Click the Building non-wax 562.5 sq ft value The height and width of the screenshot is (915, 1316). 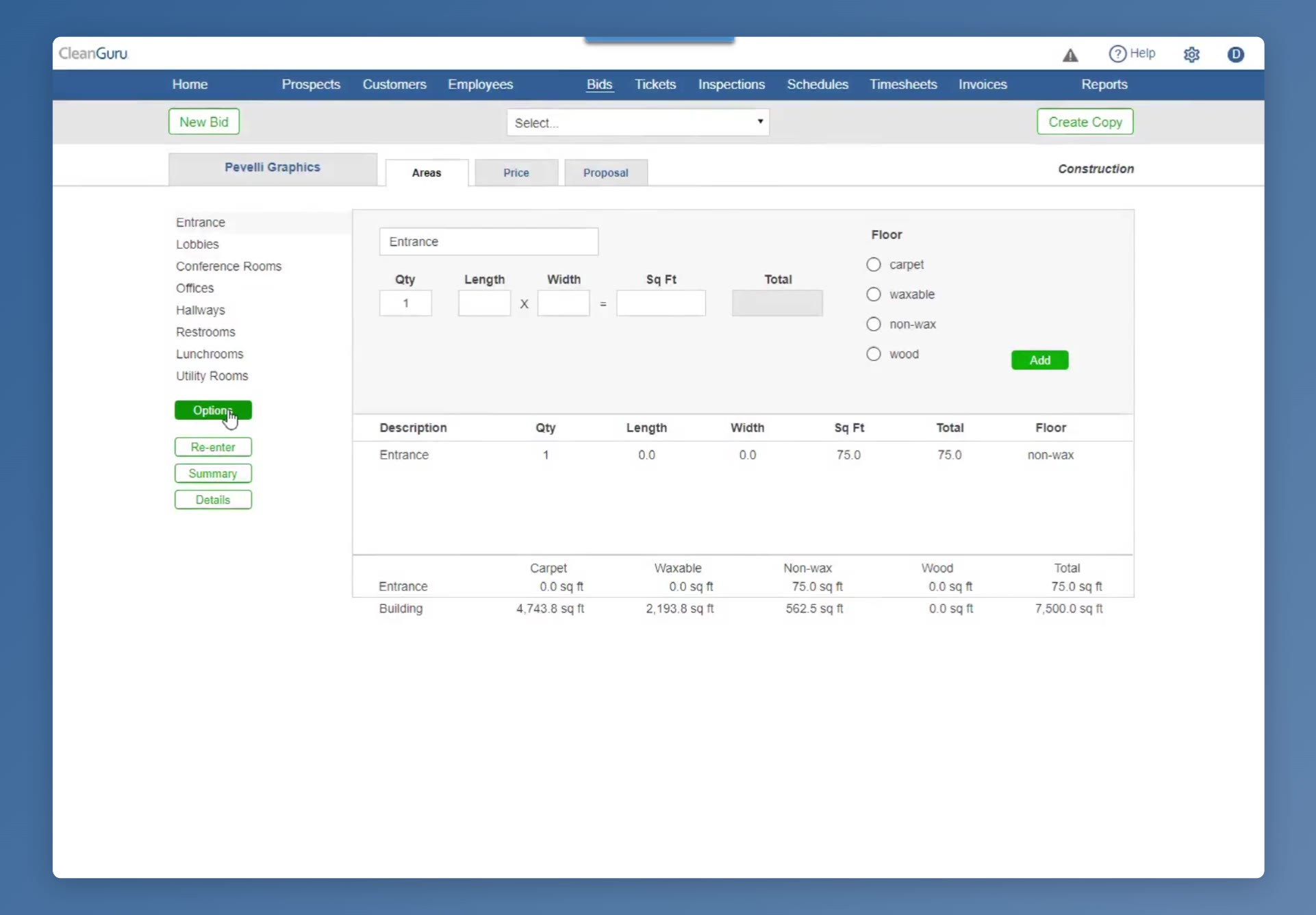pyautogui.click(x=814, y=609)
